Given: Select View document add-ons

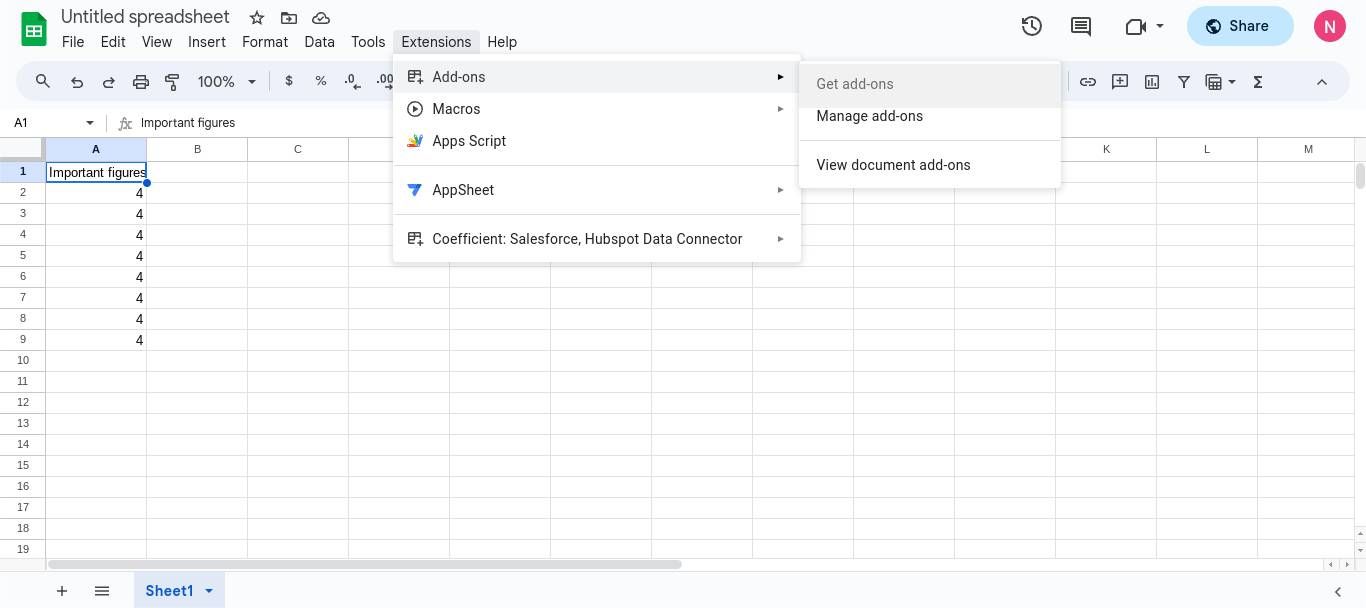Looking at the screenshot, I should pos(893,165).
